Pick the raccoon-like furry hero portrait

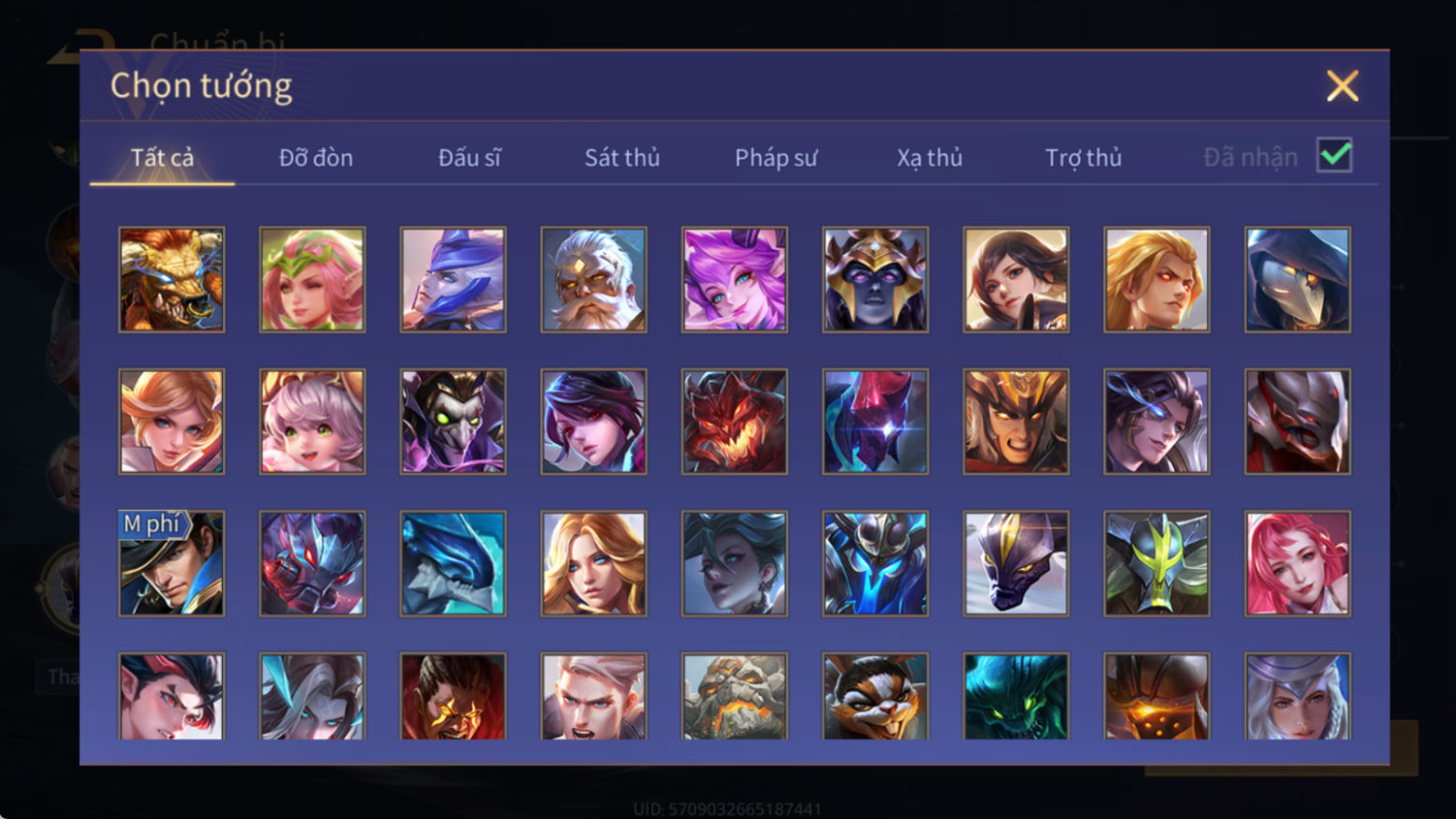pyautogui.click(x=875, y=696)
